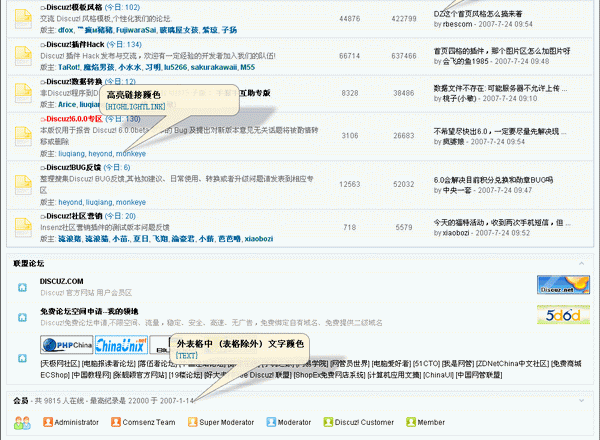This screenshot has width=600, height=440.
Task: Click monkeye in the Discuz!BUG反馈 row
Action: pyautogui.click(x=131, y=202)
